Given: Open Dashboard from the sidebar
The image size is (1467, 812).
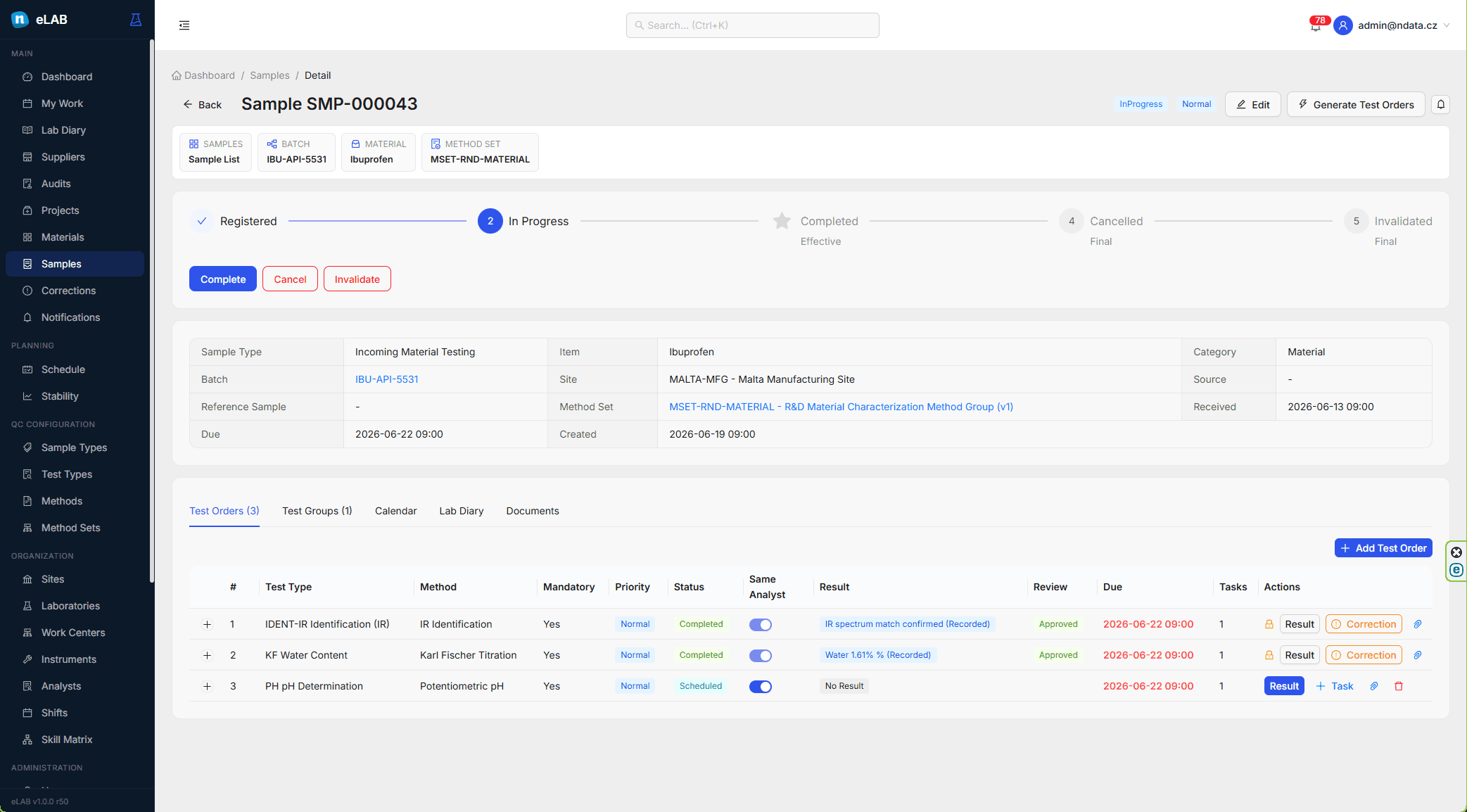Looking at the screenshot, I should click(75, 77).
